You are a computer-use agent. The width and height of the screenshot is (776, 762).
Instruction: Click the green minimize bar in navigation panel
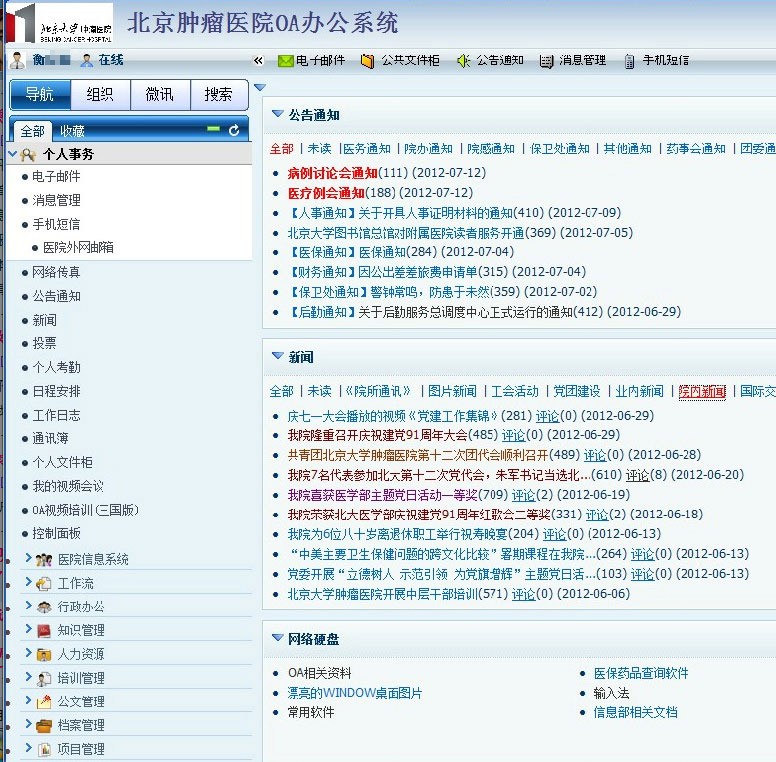213,129
